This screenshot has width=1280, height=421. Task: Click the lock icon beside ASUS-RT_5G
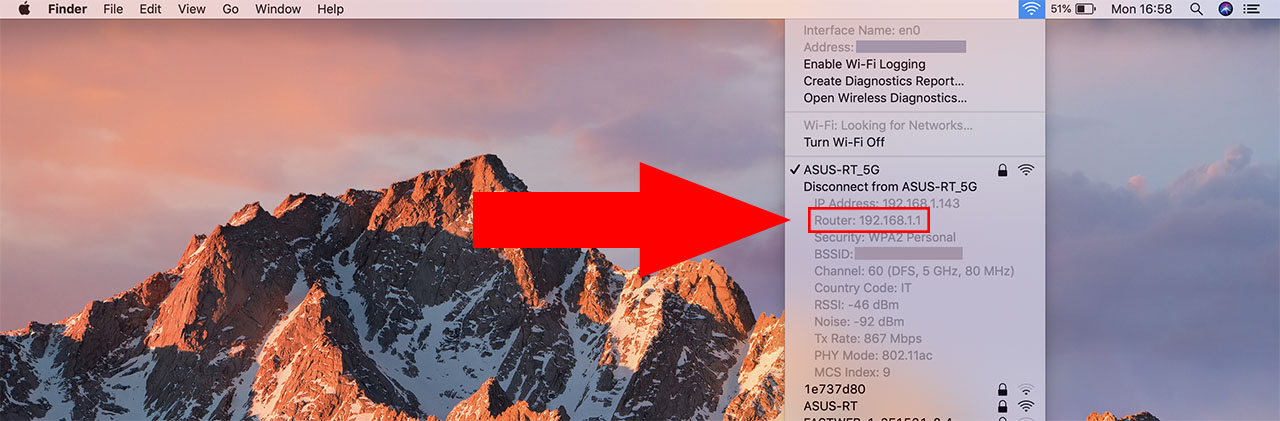point(1002,170)
